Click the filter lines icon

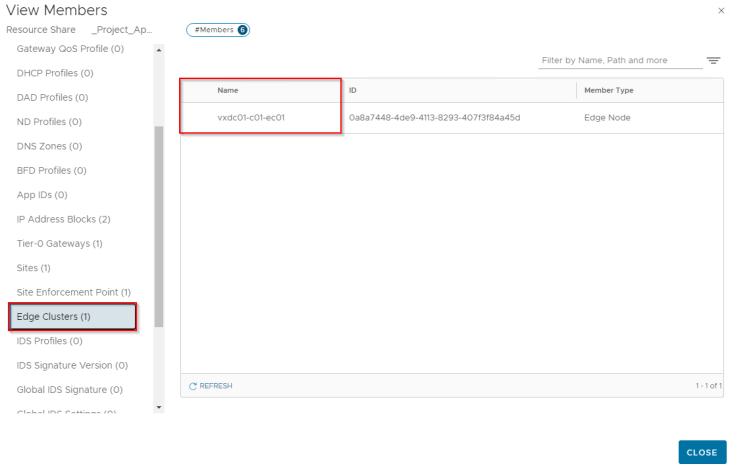(x=713, y=61)
